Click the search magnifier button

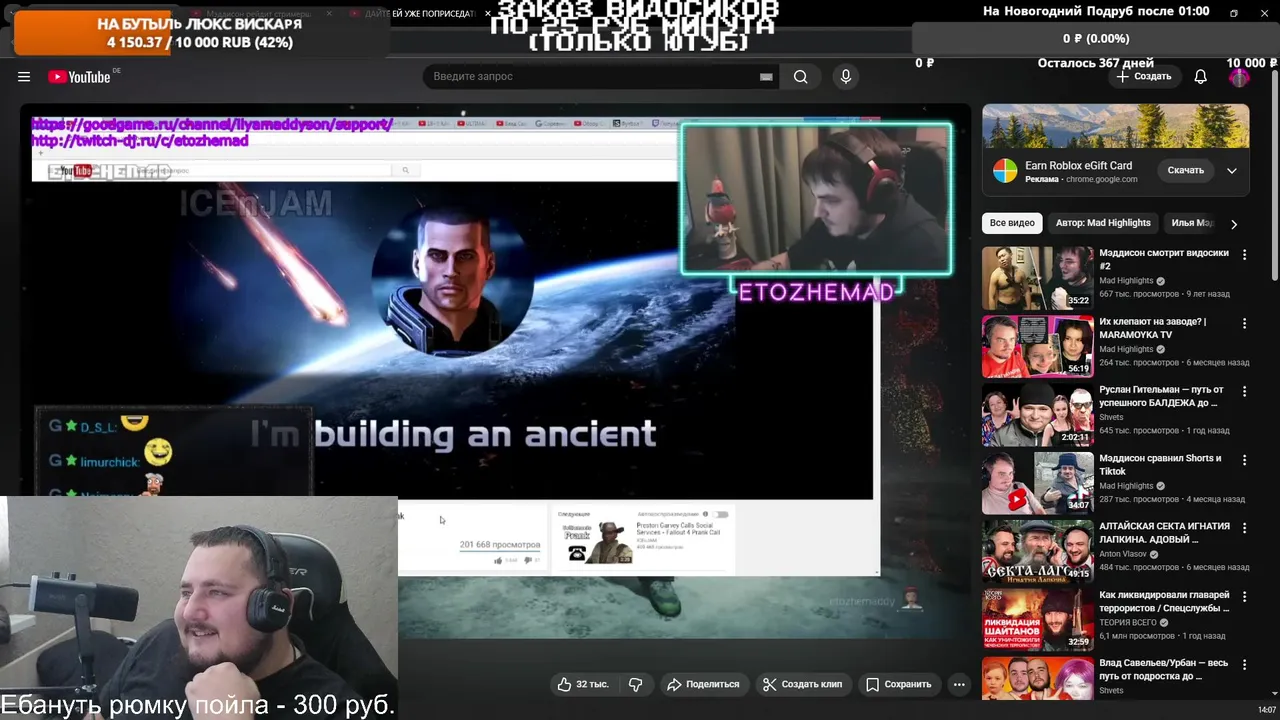[800, 77]
